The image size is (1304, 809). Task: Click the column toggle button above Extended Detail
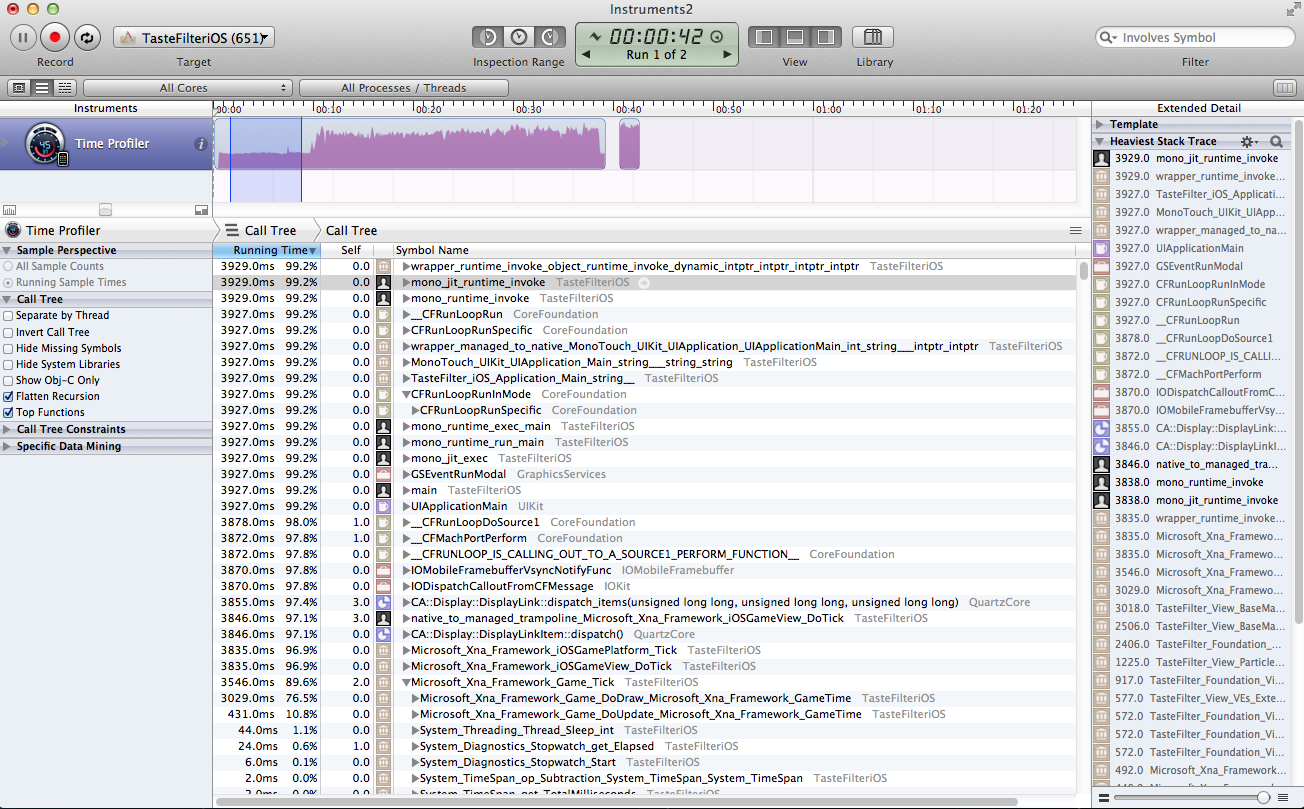coord(1284,88)
